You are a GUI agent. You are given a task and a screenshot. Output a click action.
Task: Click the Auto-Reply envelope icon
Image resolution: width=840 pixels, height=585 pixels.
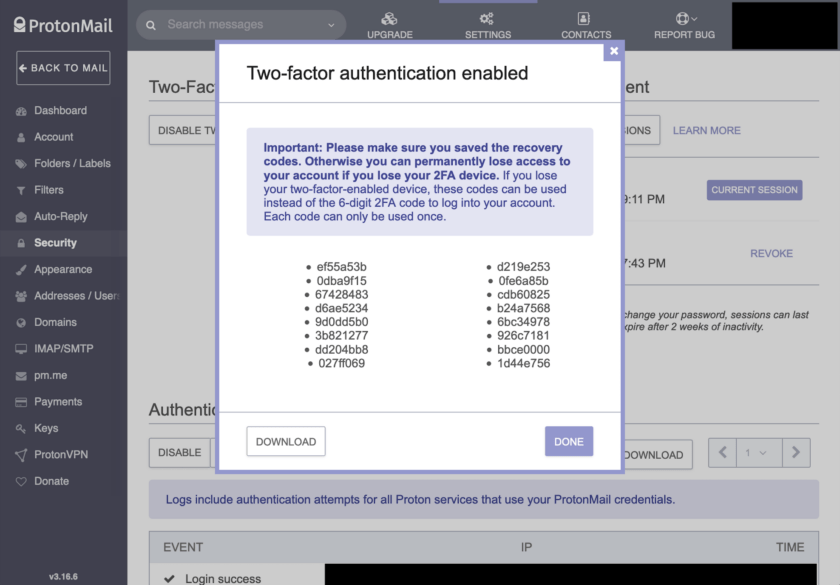21,217
